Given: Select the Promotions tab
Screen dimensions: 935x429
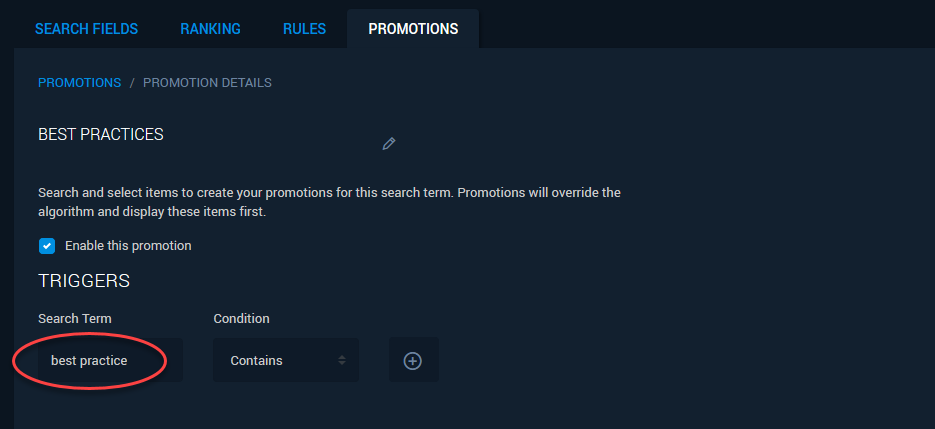Looking at the screenshot, I should 413,29.
